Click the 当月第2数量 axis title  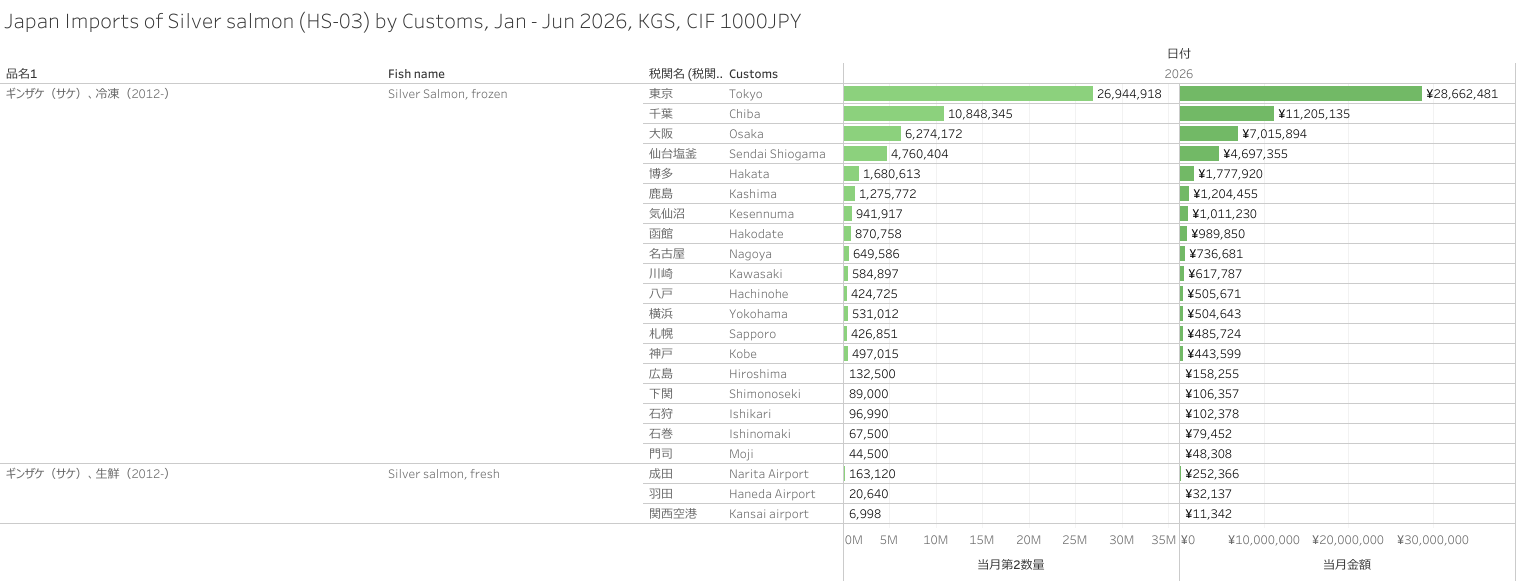click(1011, 565)
